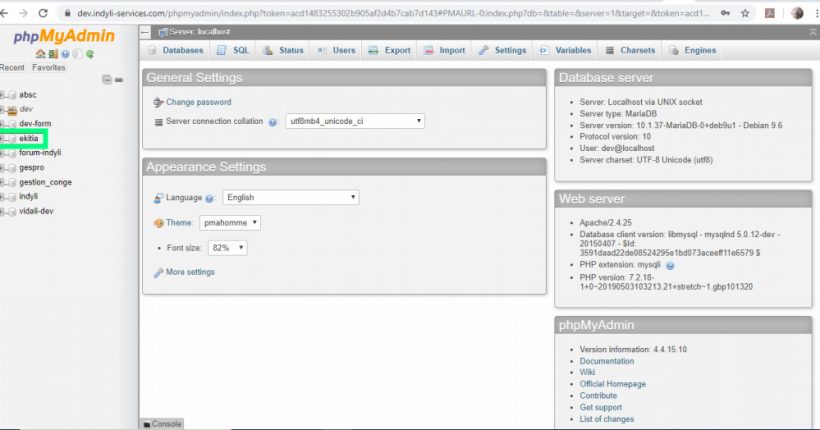Open the List of changes link
Image resolution: width=820 pixels, height=430 pixels.
click(x=607, y=419)
